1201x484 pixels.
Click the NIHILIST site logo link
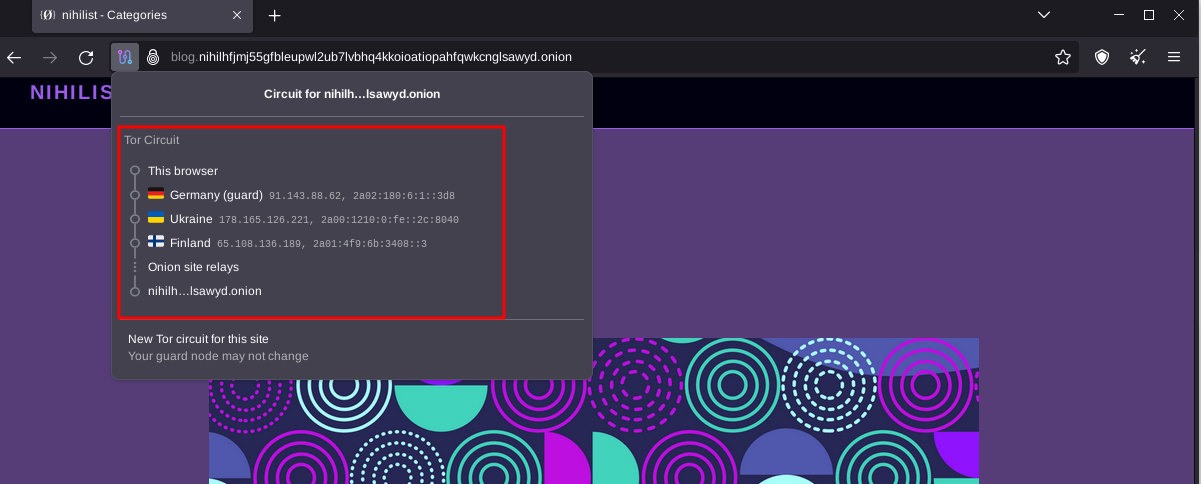click(71, 93)
